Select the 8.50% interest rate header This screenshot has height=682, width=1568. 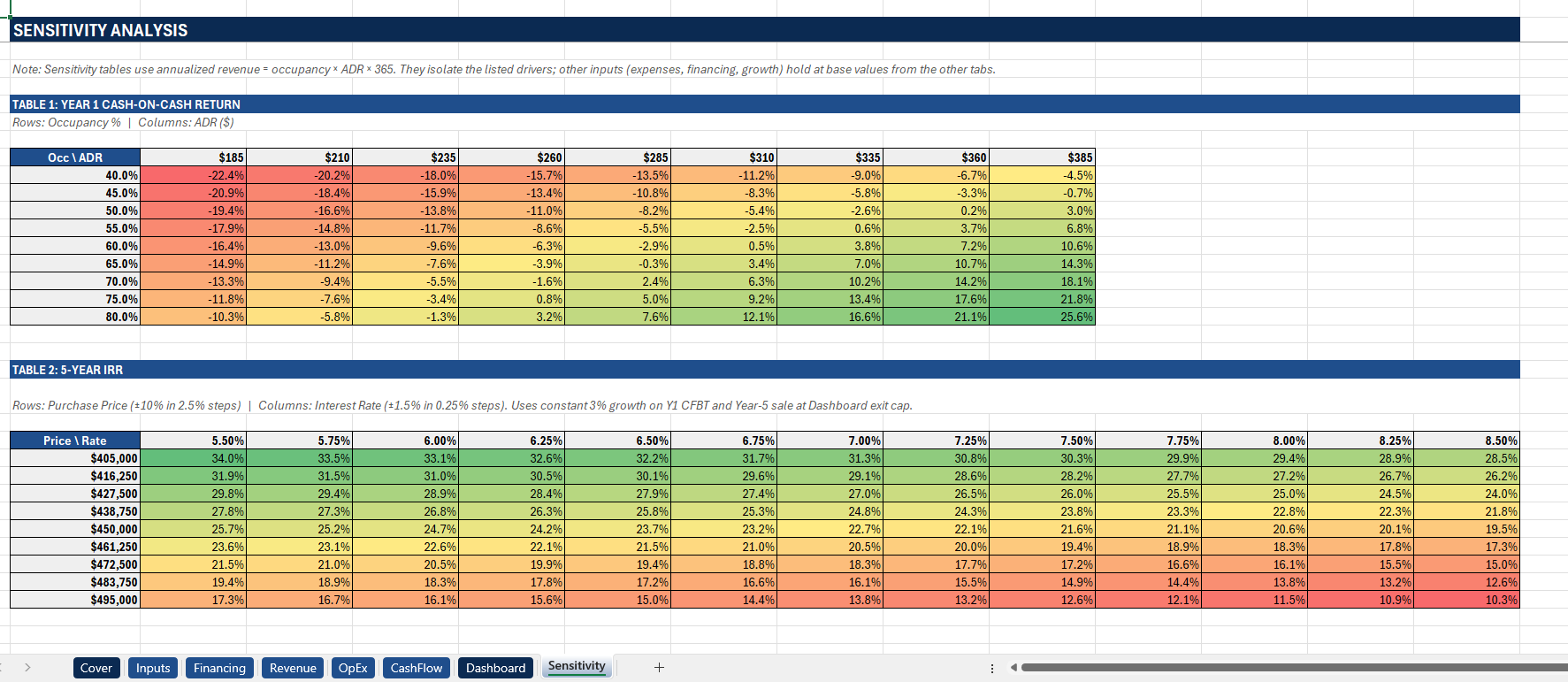point(1466,441)
